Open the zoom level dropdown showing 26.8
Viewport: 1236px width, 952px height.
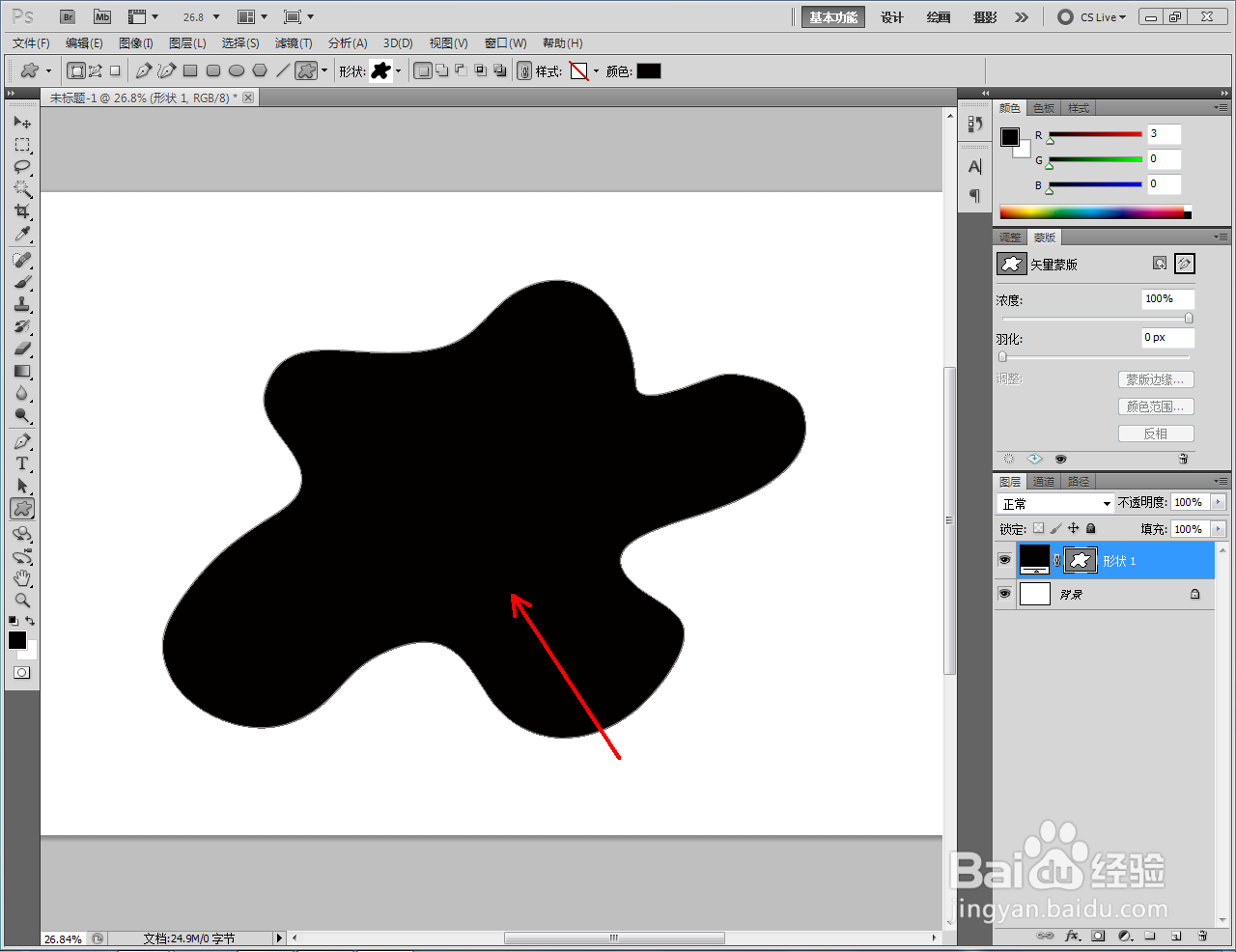point(216,16)
